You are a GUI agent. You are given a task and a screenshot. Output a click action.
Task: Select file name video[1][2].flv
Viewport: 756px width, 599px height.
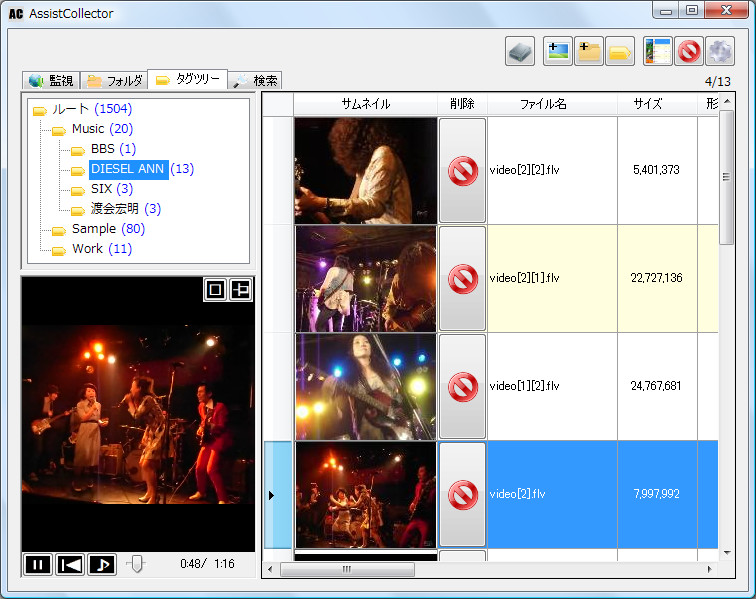pyautogui.click(x=524, y=386)
